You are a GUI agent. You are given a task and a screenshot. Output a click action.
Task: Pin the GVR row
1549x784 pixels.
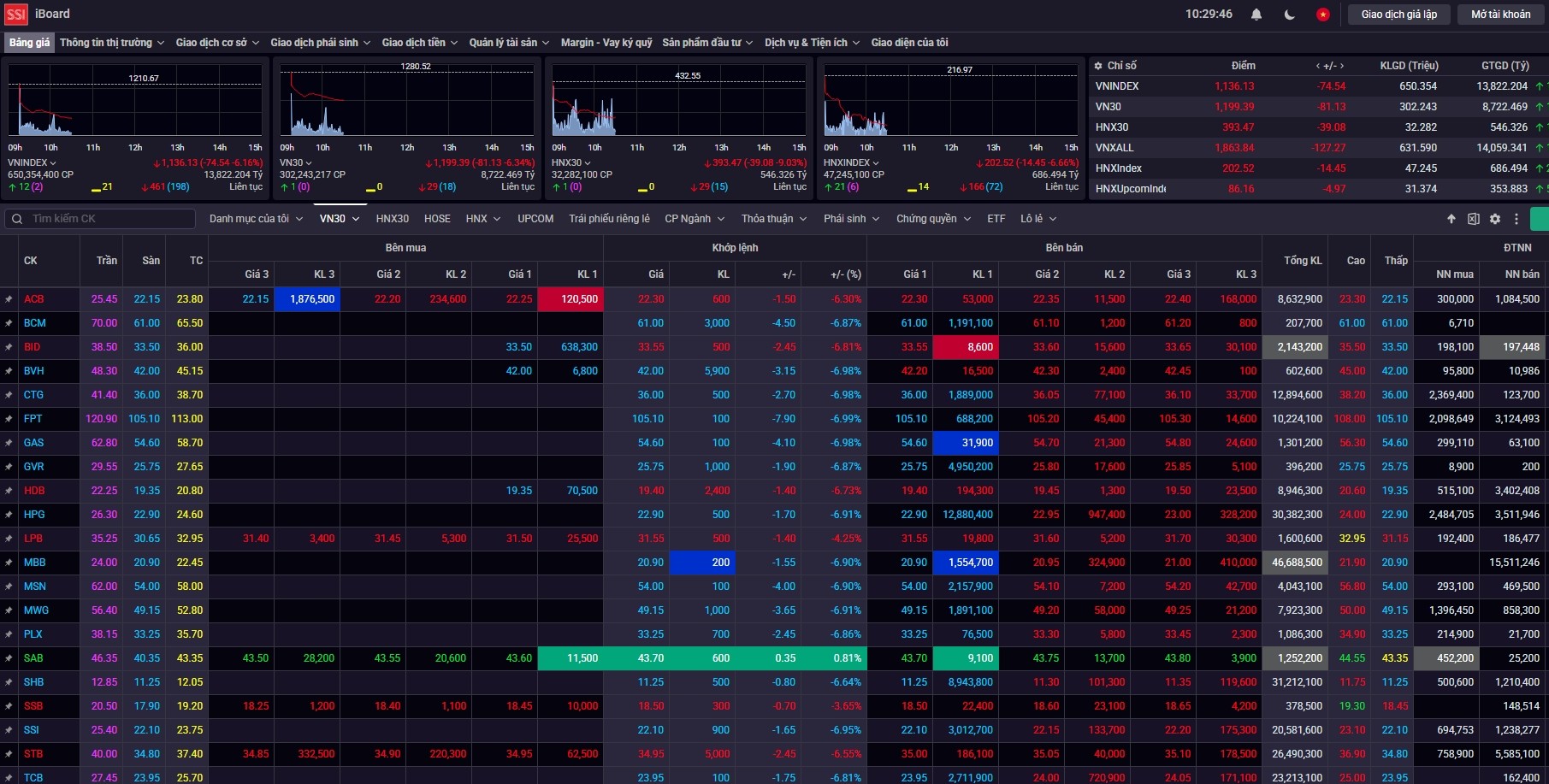point(9,467)
